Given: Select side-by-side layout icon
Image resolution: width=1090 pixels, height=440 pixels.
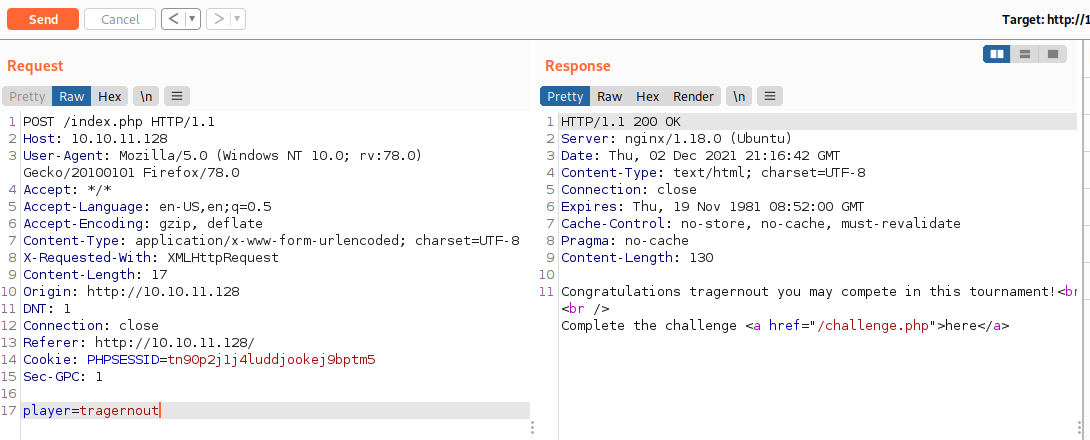Looking at the screenshot, I should click(996, 54).
